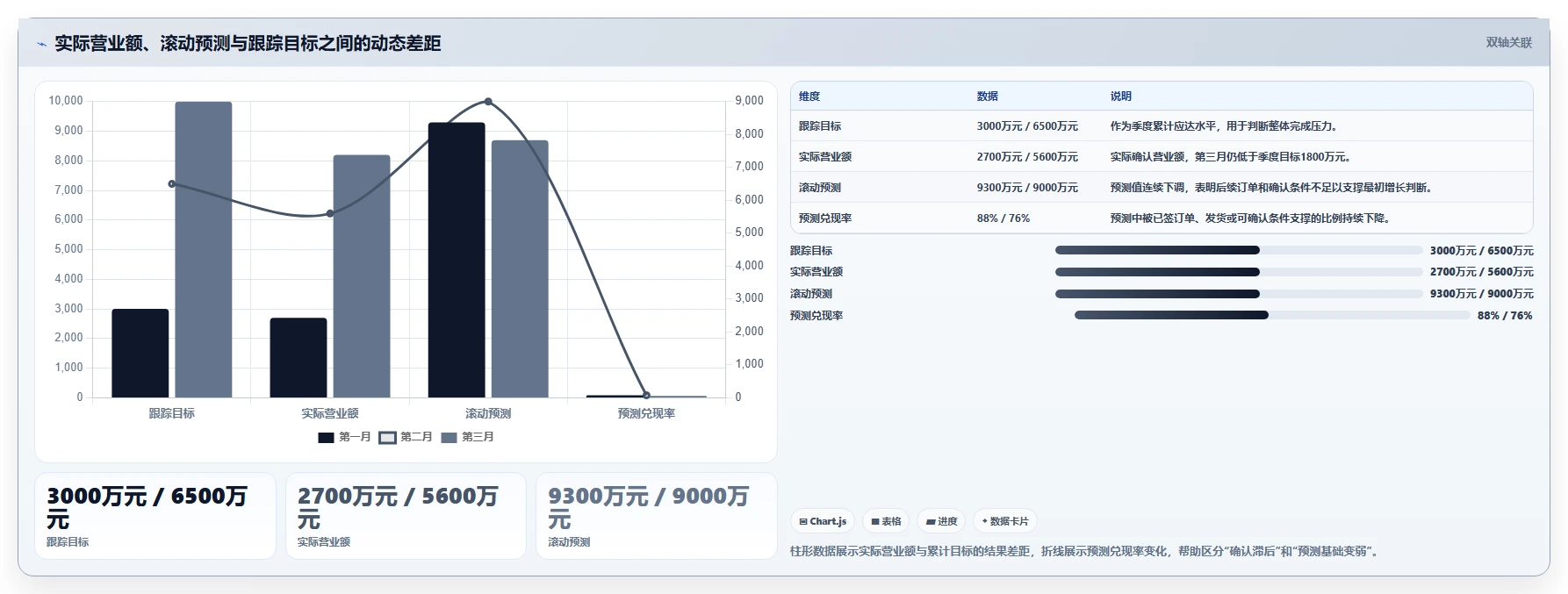Click the table cell '2700万元 / 5600万元'

pyautogui.click(x=1027, y=157)
